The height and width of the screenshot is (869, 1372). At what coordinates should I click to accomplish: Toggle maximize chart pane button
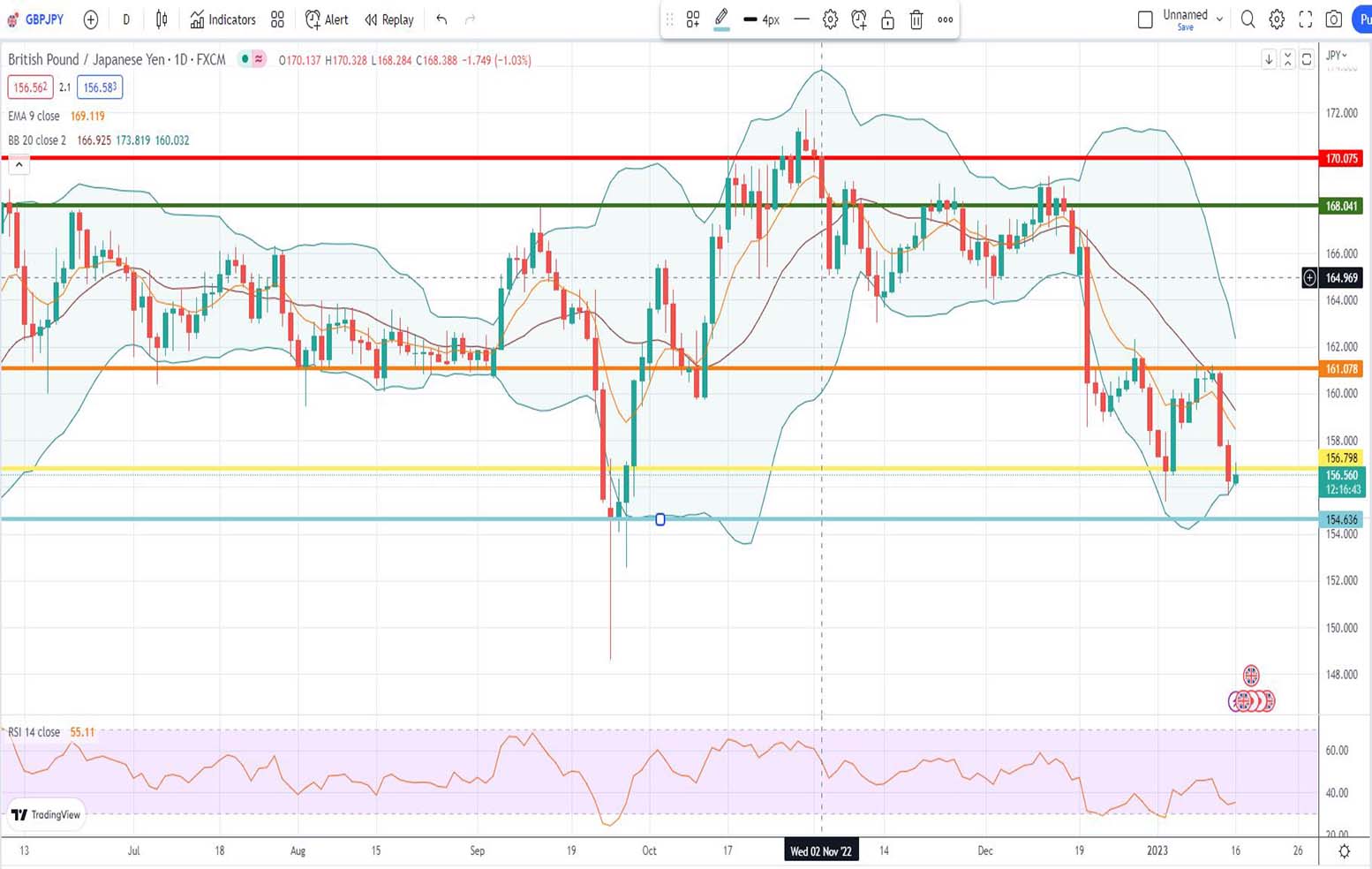coord(1307,59)
